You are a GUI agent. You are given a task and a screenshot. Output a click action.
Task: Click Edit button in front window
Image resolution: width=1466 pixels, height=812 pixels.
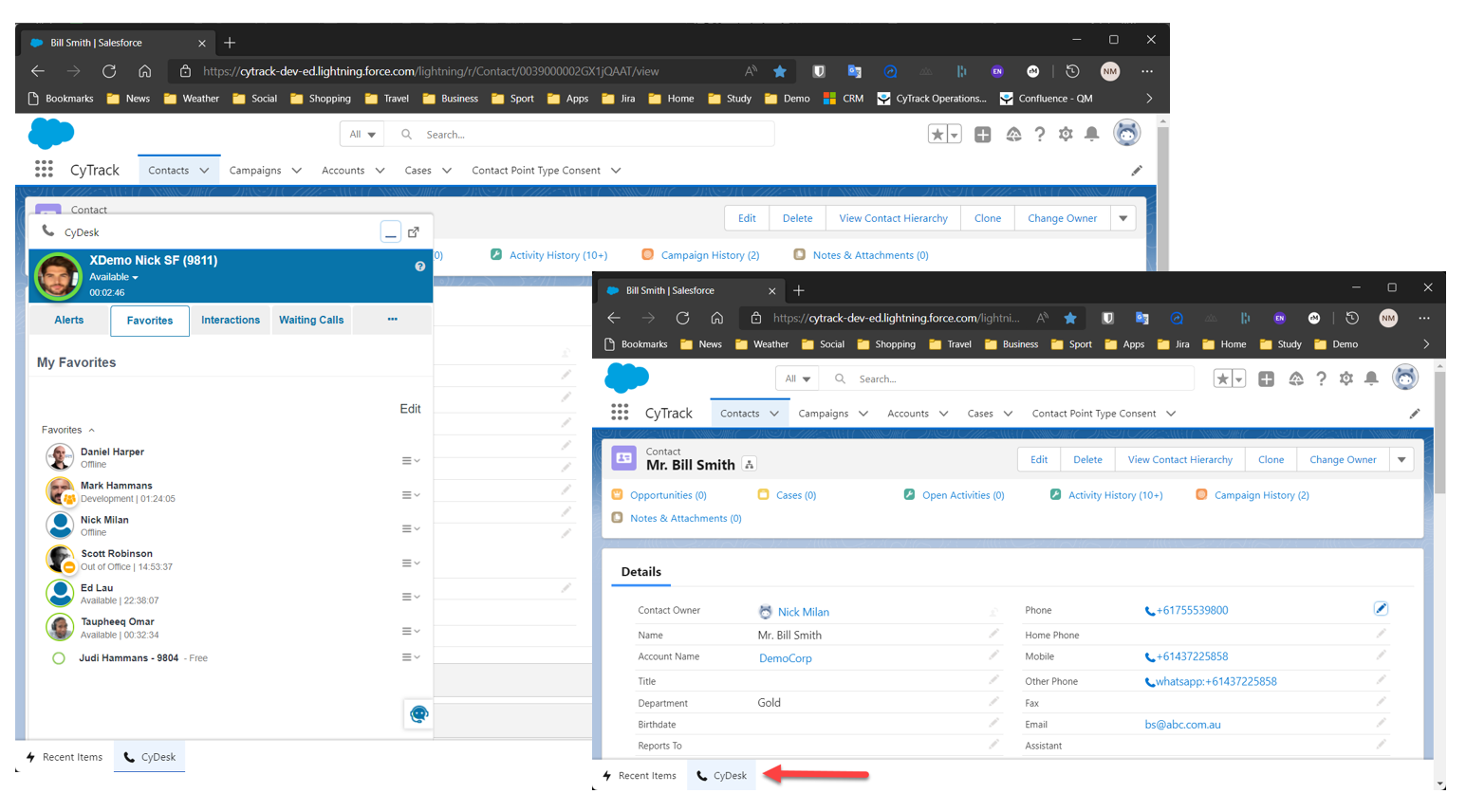[x=1039, y=459]
